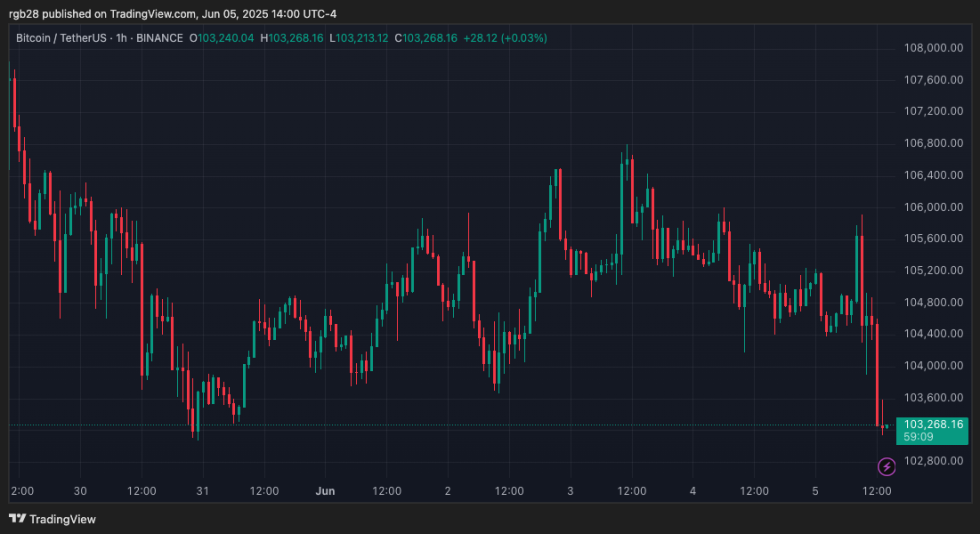Click the 1h interval label in header
980x534 pixels.
click(122, 38)
